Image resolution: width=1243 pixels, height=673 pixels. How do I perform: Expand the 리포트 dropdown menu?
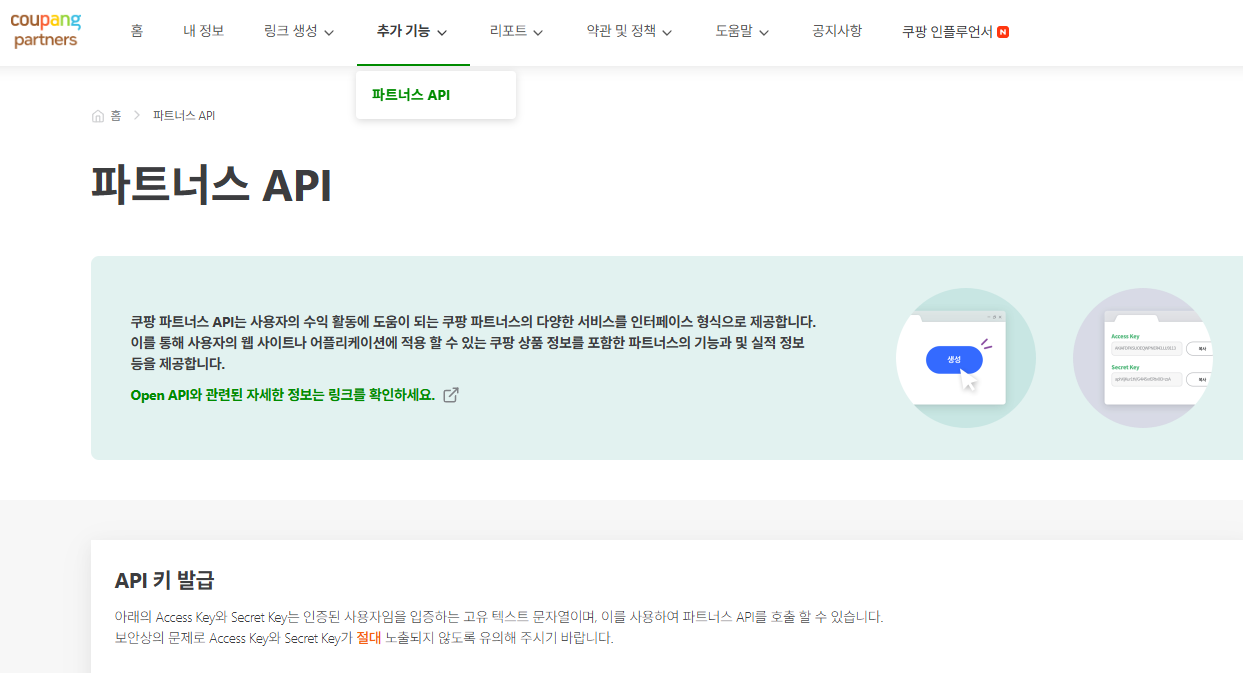tap(517, 31)
